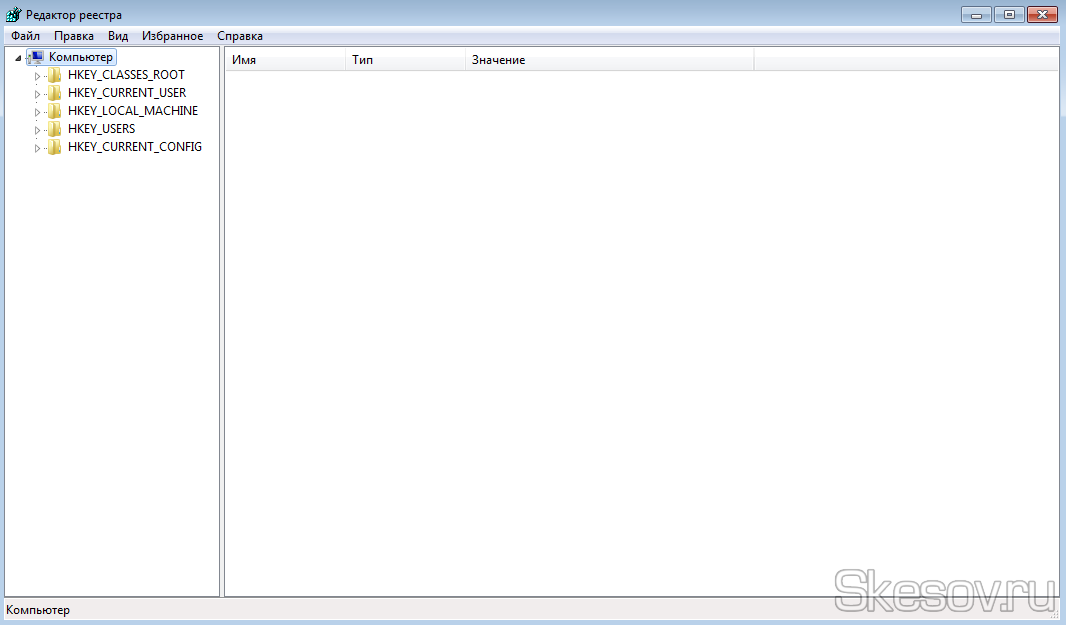The height and width of the screenshot is (625, 1066).
Task: Select the HKEY_LOCAL_MACHINE key label
Action: point(133,111)
